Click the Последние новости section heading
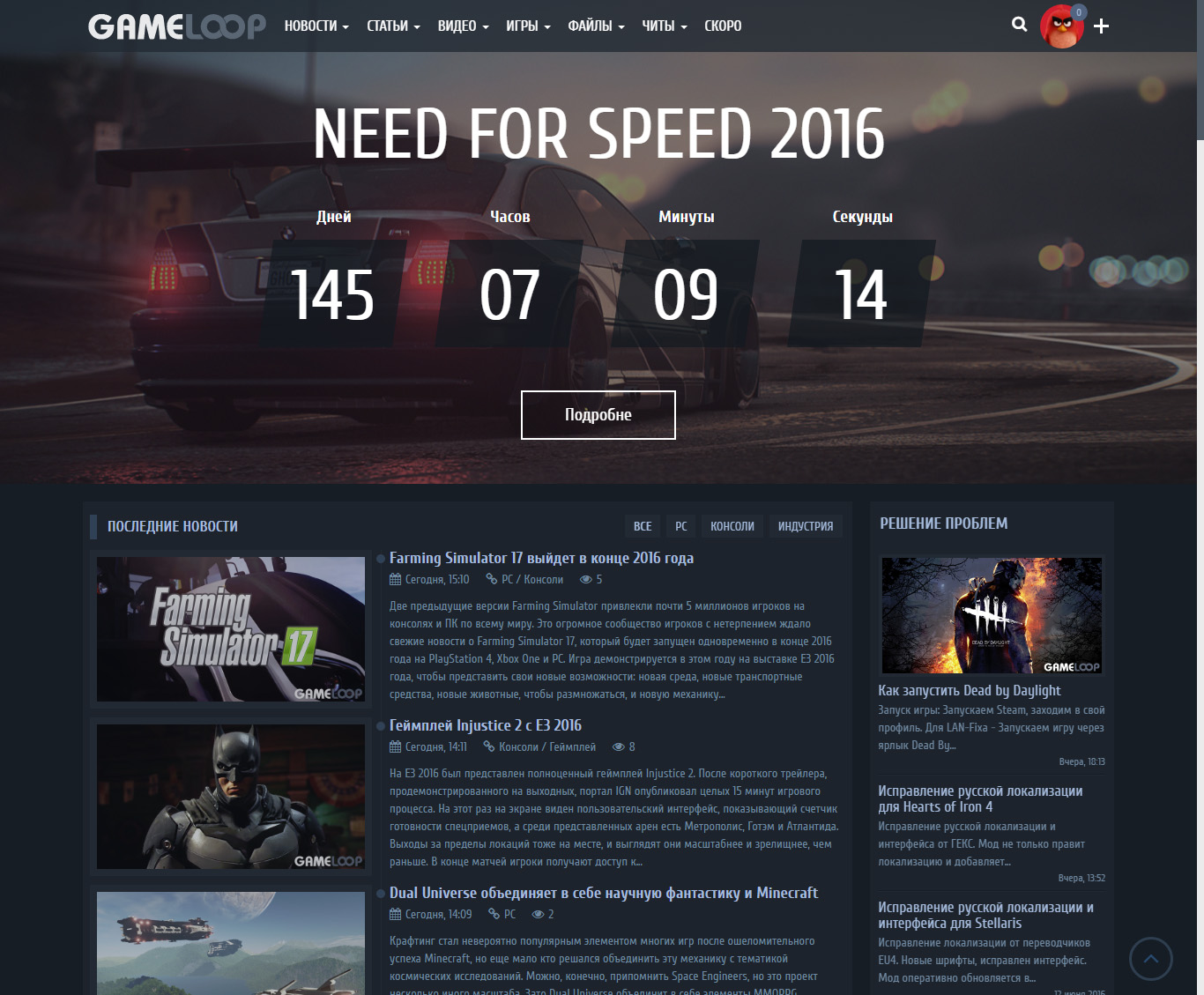The image size is (1204, 995). click(173, 526)
